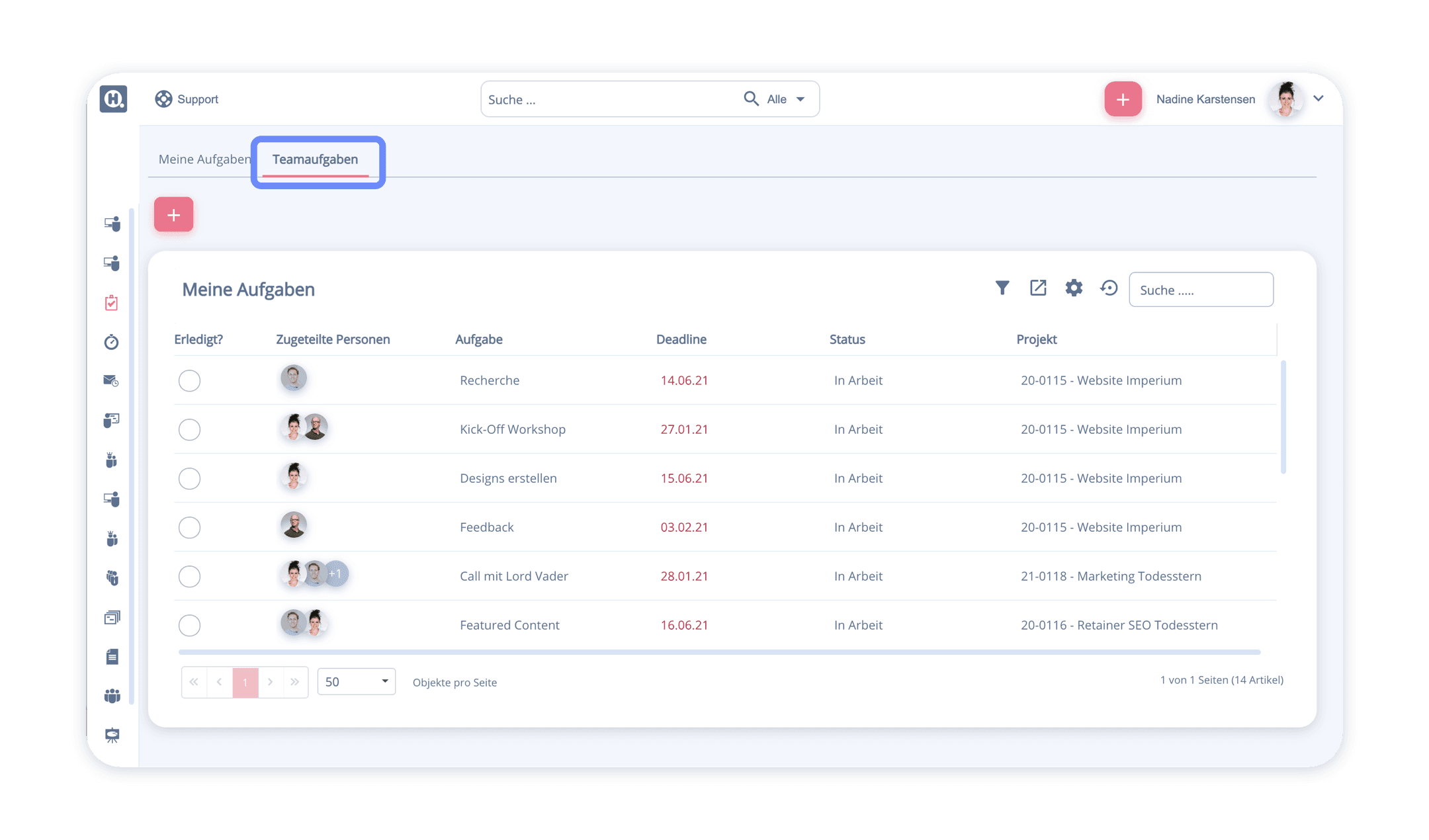Click the presentation board sidebar icon
The width and height of the screenshot is (1429, 840).
pos(112,735)
